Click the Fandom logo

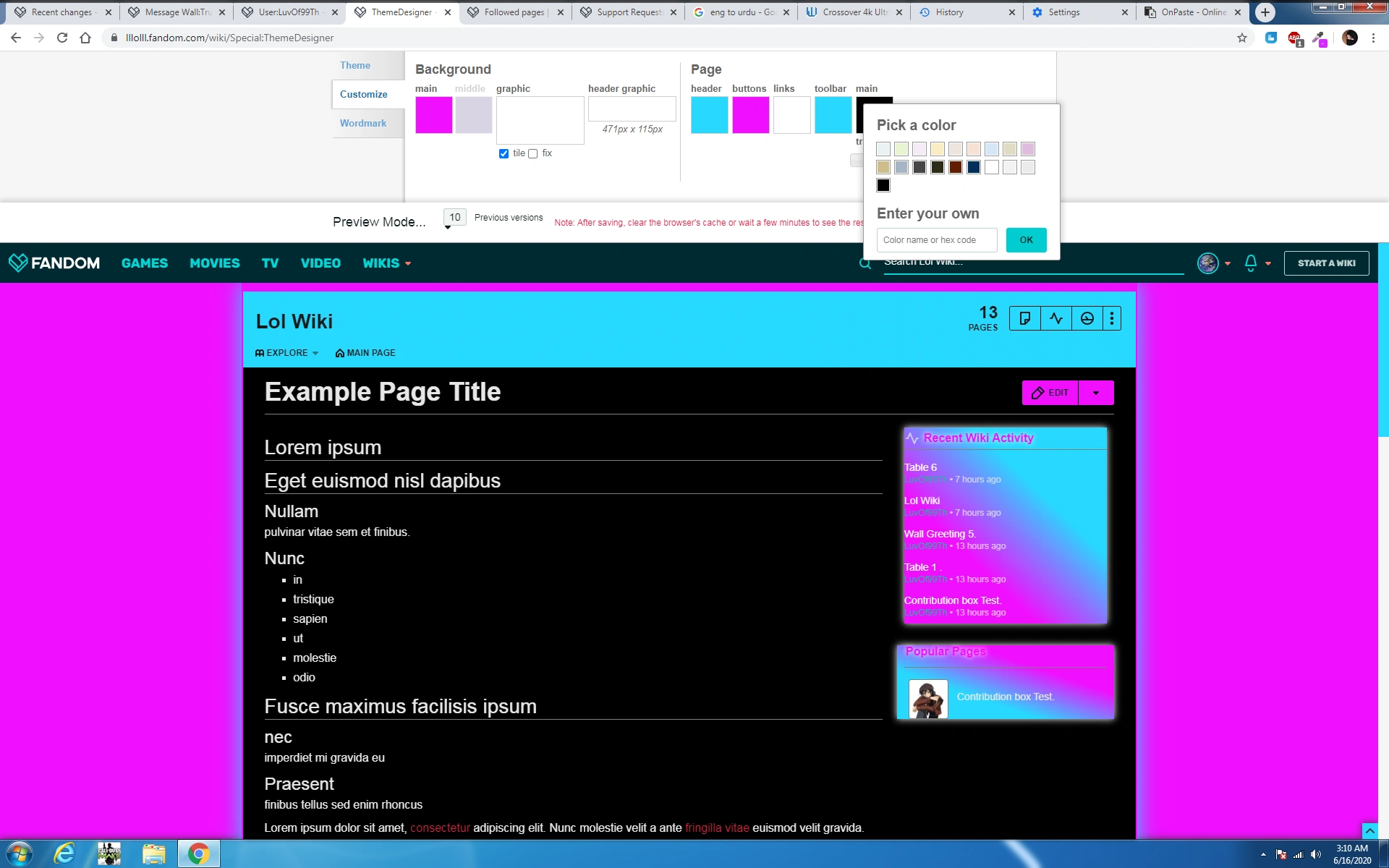point(54,263)
